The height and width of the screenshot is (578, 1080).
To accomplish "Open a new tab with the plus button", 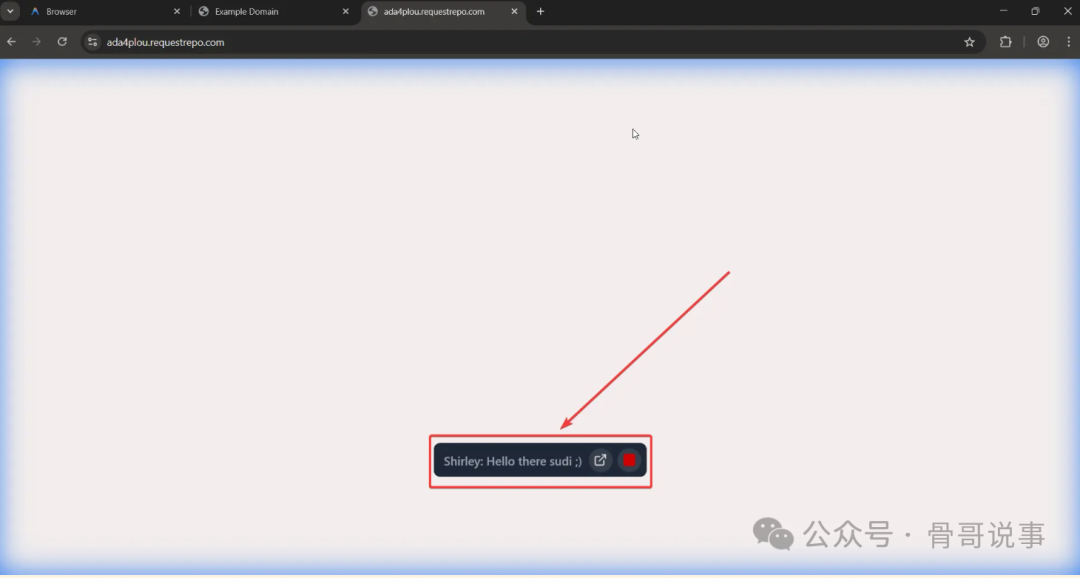I will click(x=540, y=11).
